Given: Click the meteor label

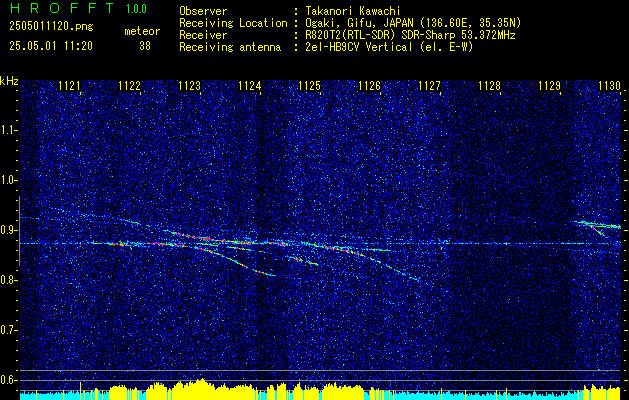Looking at the screenshot, I should 142,31.
